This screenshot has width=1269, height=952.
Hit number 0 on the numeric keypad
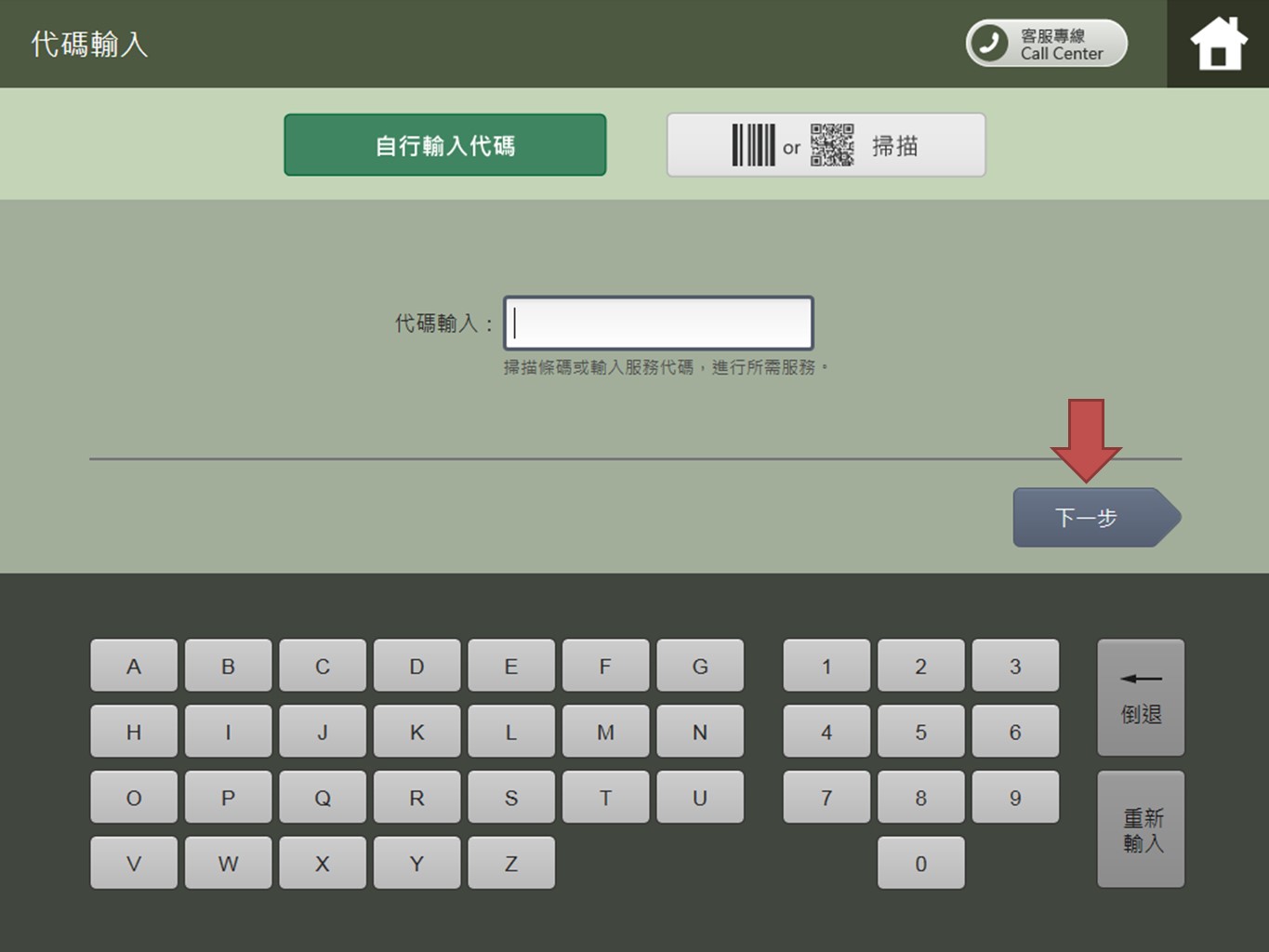point(920,863)
